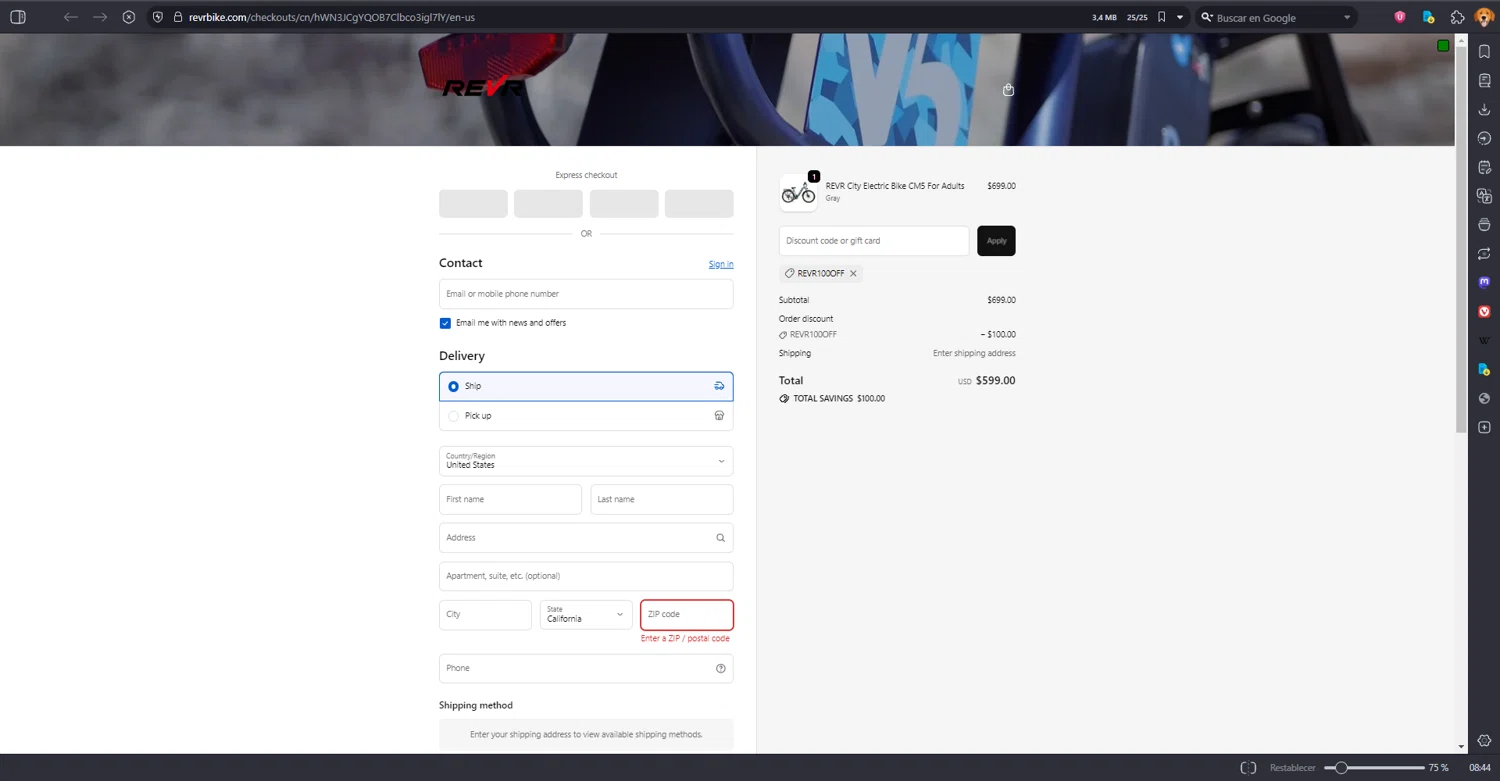
Task: Click the City field
Action: pyautogui.click(x=485, y=614)
